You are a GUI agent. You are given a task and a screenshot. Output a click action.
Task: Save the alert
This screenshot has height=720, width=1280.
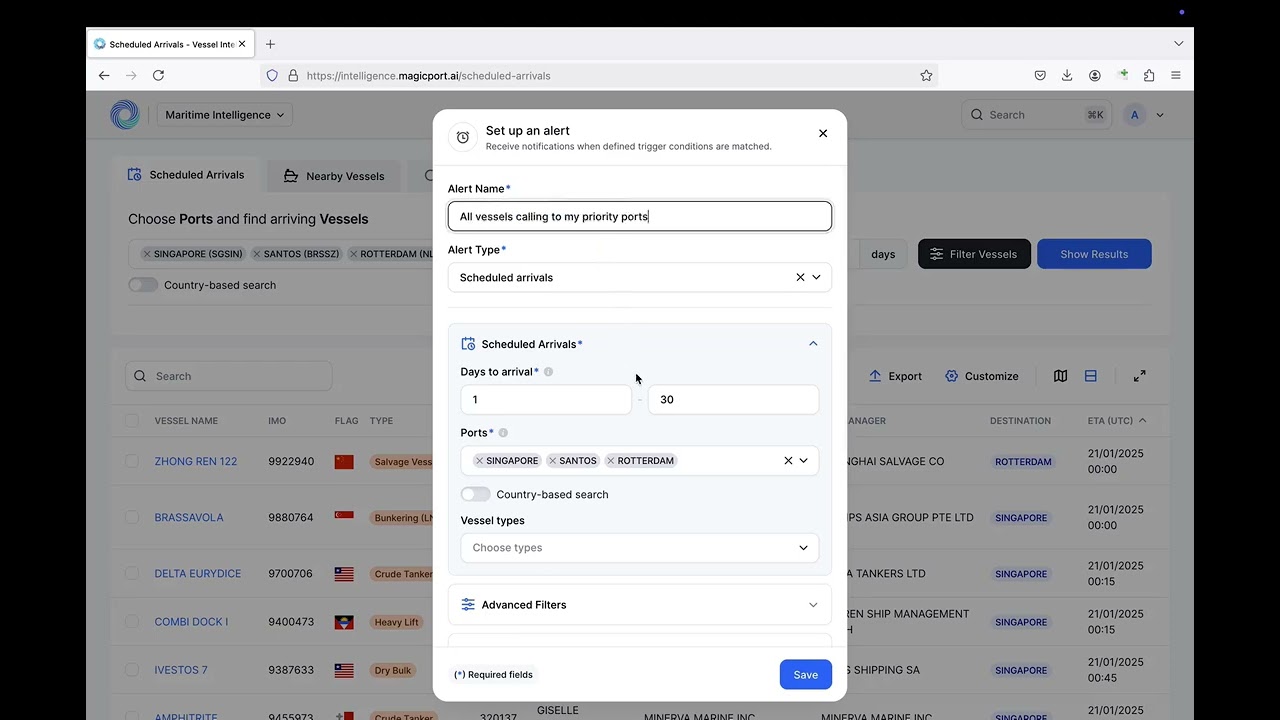point(805,675)
